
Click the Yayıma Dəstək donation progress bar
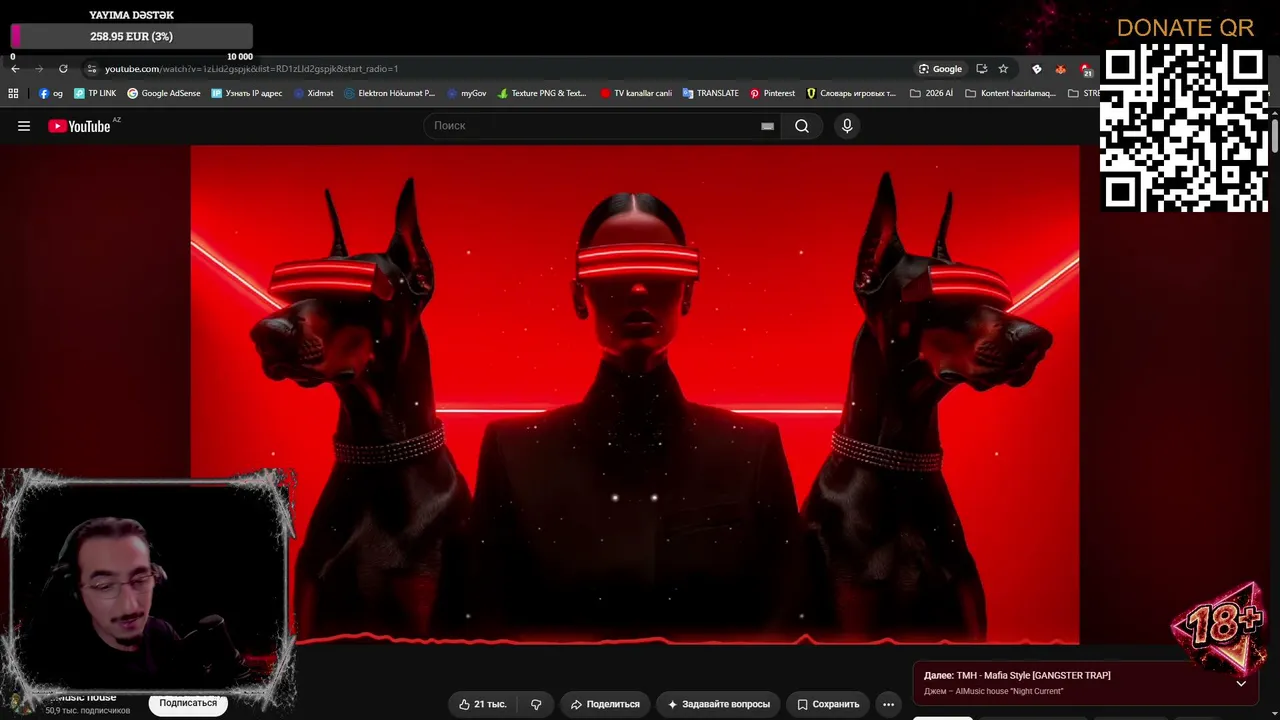(131, 36)
